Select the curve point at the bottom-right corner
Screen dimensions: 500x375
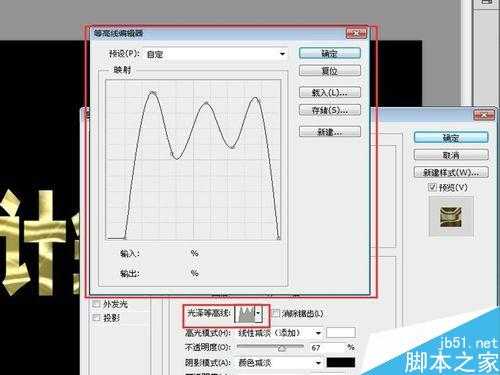pyautogui.click(x=279, y=238)
